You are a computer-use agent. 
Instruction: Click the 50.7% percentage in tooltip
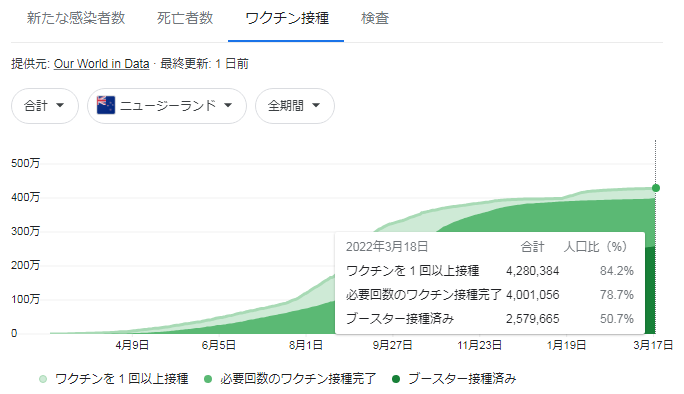[616, 319]
